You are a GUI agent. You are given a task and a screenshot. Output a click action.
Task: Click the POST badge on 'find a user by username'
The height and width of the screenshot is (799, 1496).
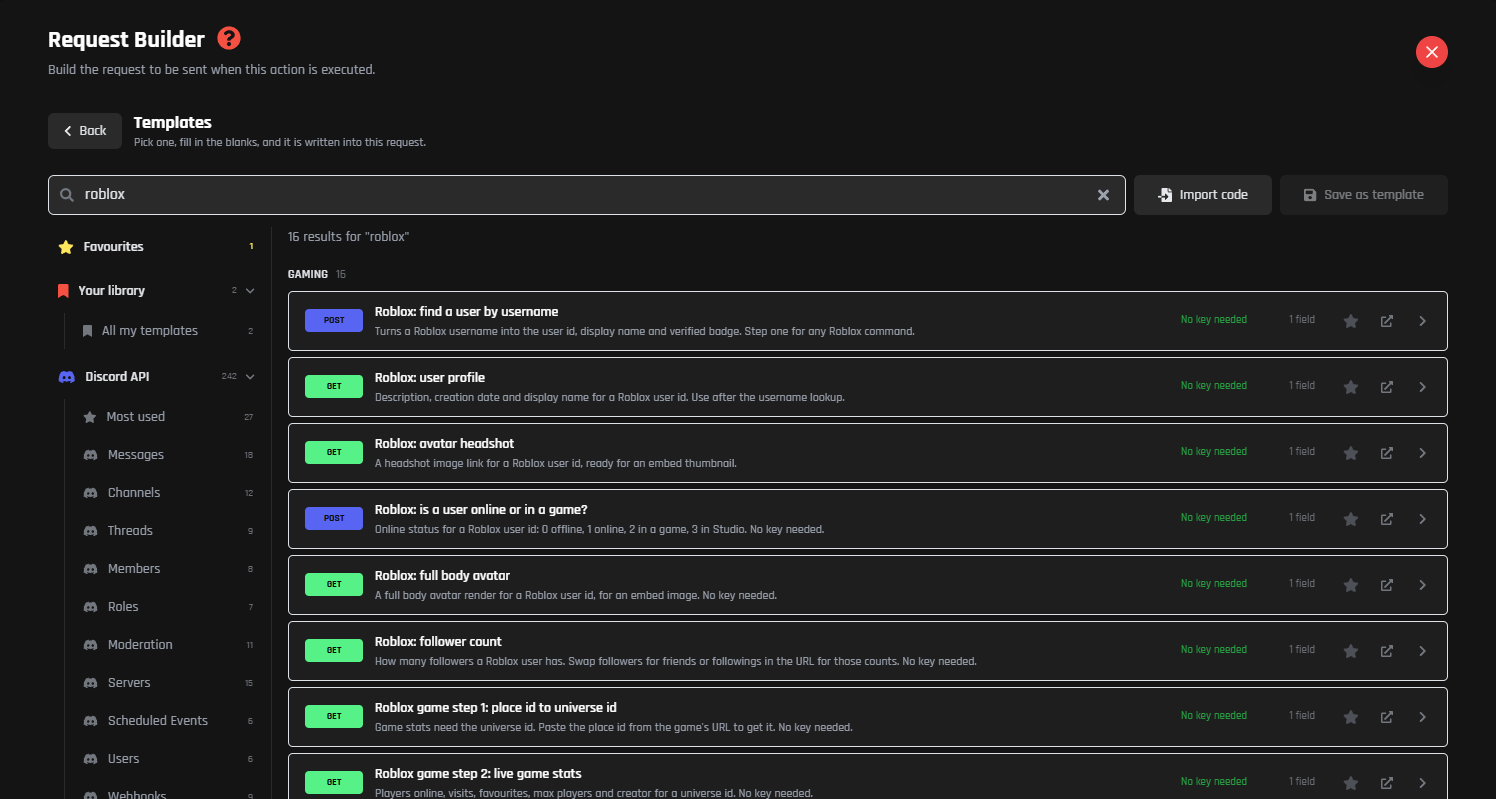(x=334, y=321)
